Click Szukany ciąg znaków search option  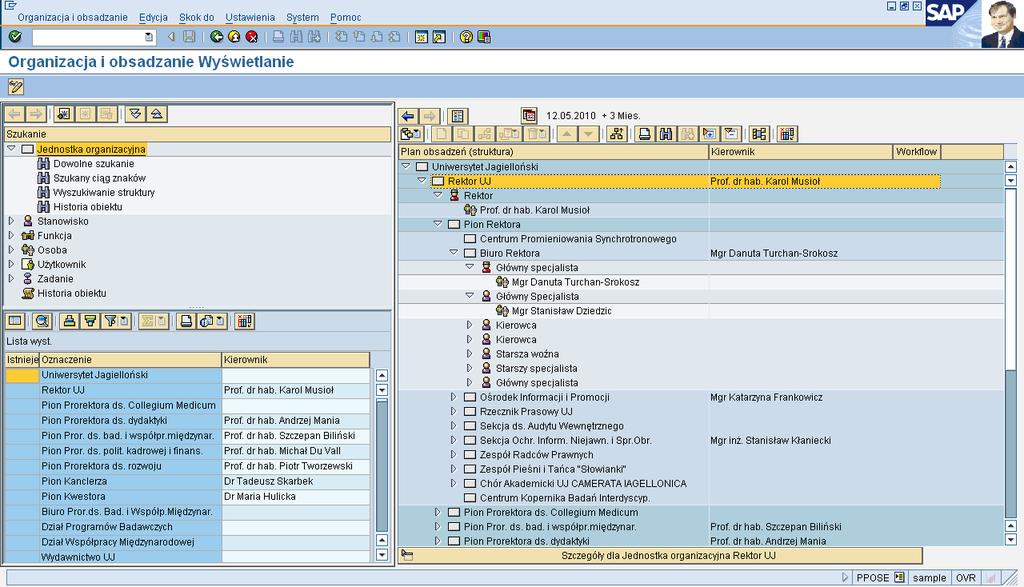[99, 178]
